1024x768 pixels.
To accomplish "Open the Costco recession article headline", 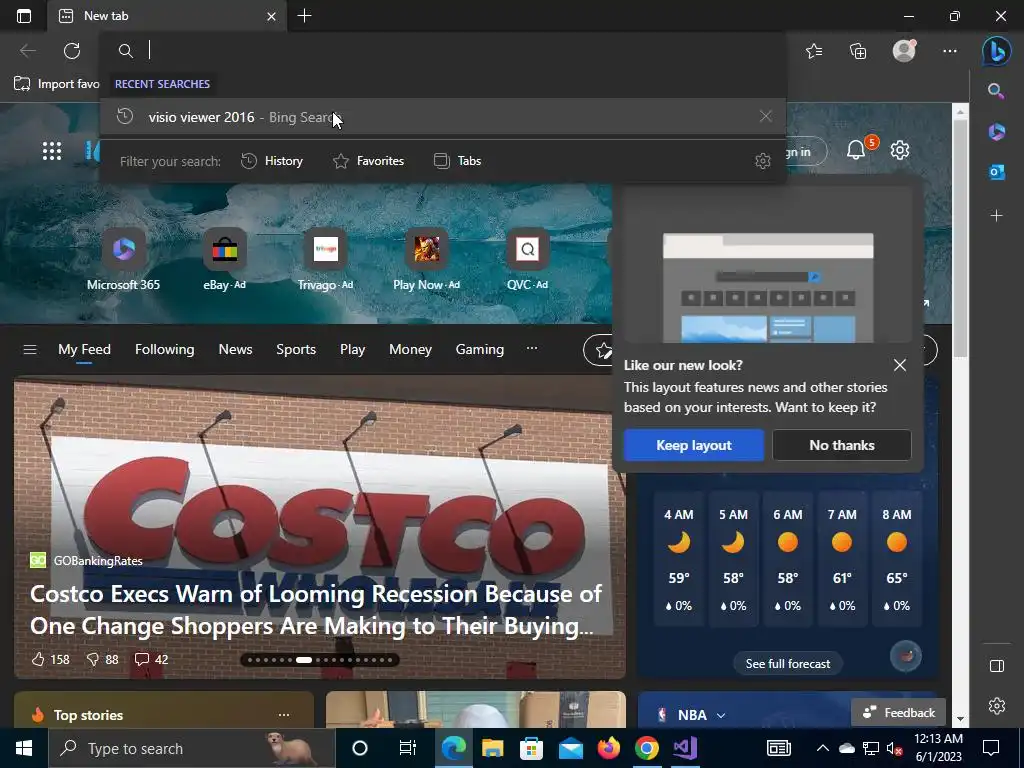I will pos(316,610).
